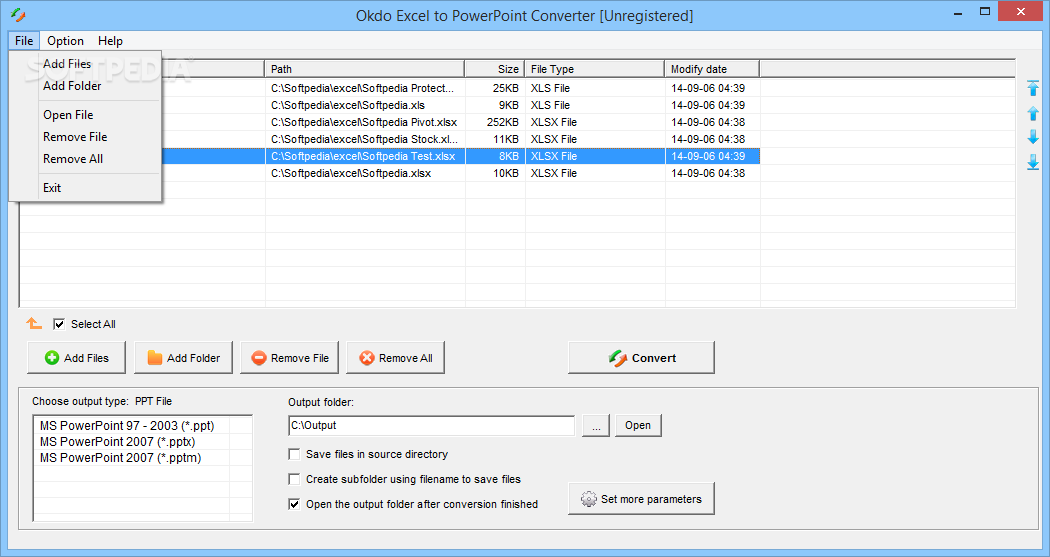1050x557 pixels.
Task: Choose Remove File in the File menu
Action: (75, 137)
